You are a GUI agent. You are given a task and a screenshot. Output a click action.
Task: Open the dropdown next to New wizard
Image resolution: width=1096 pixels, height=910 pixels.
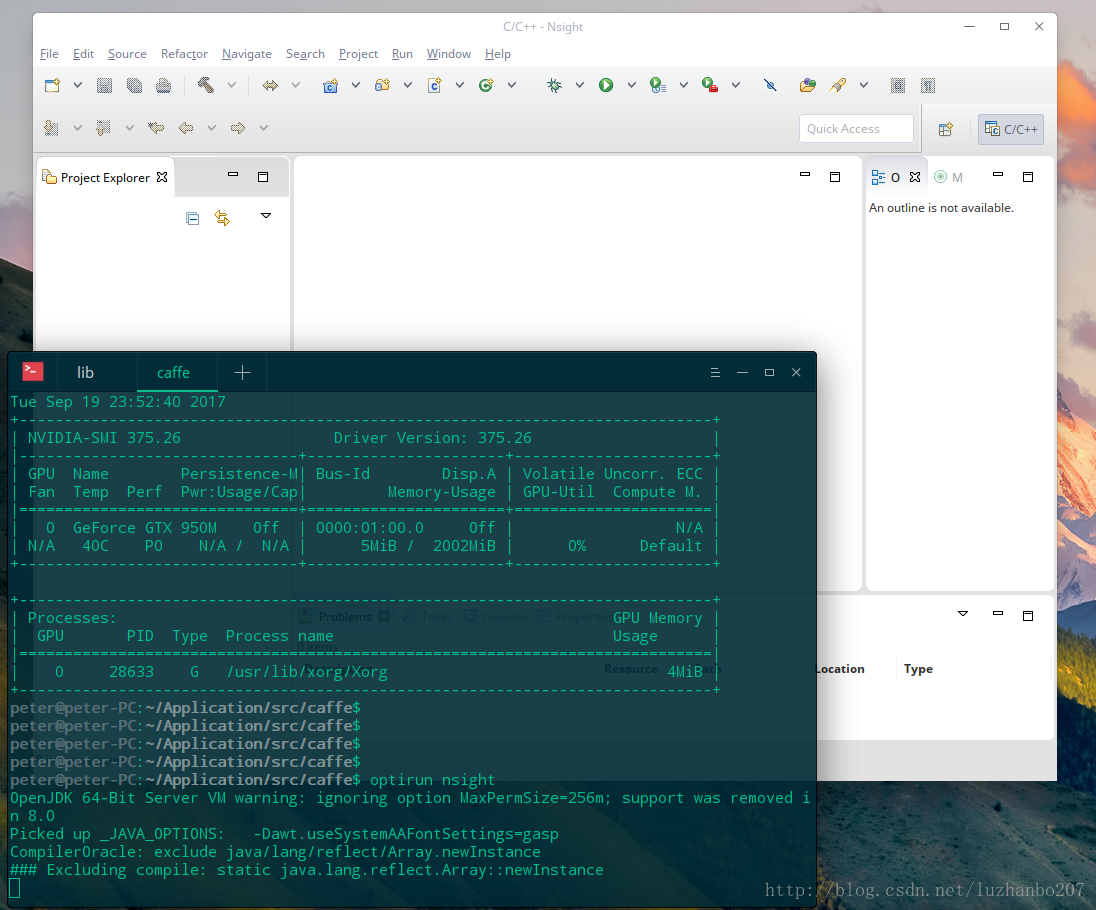coord(78,85)
